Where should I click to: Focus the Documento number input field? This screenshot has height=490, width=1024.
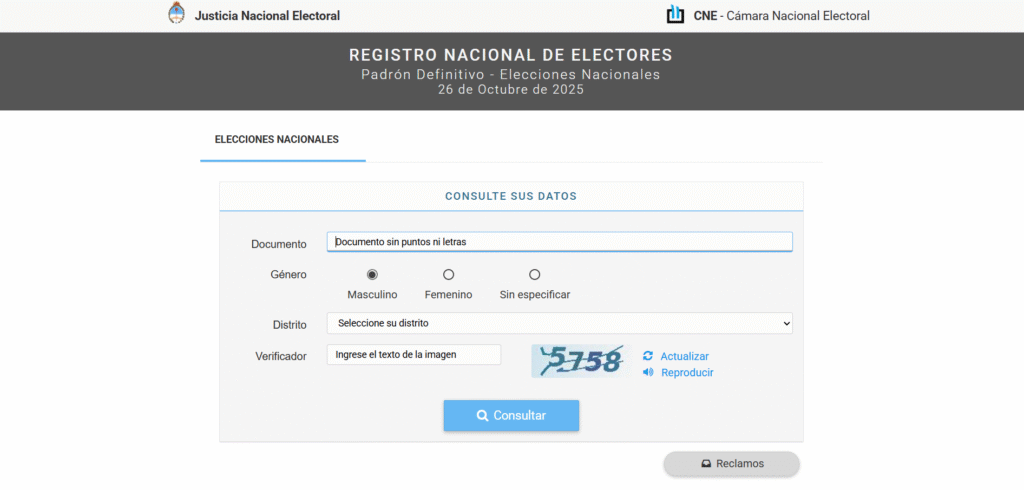(x=559, y=241)
